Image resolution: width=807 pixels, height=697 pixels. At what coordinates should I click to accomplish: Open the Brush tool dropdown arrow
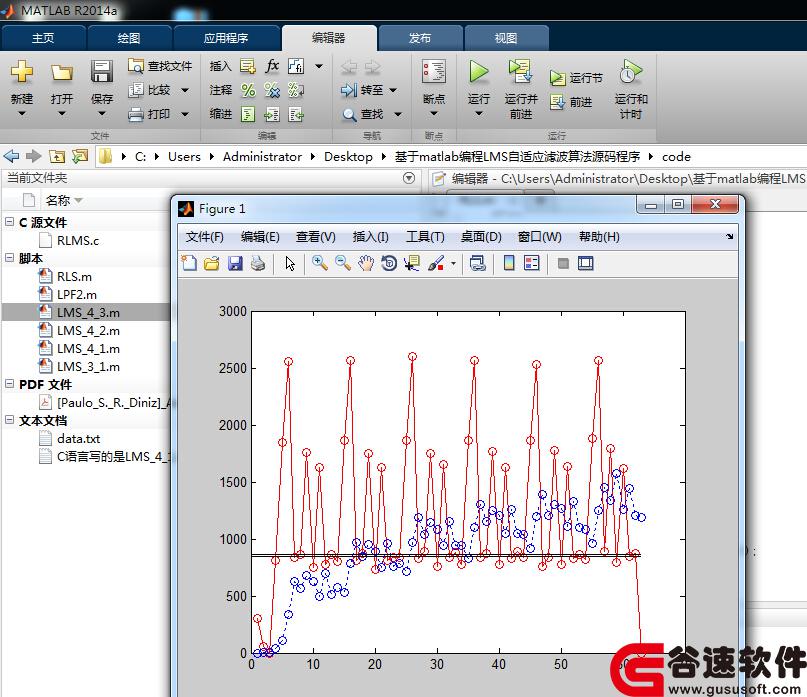click(x=453, y=264)
